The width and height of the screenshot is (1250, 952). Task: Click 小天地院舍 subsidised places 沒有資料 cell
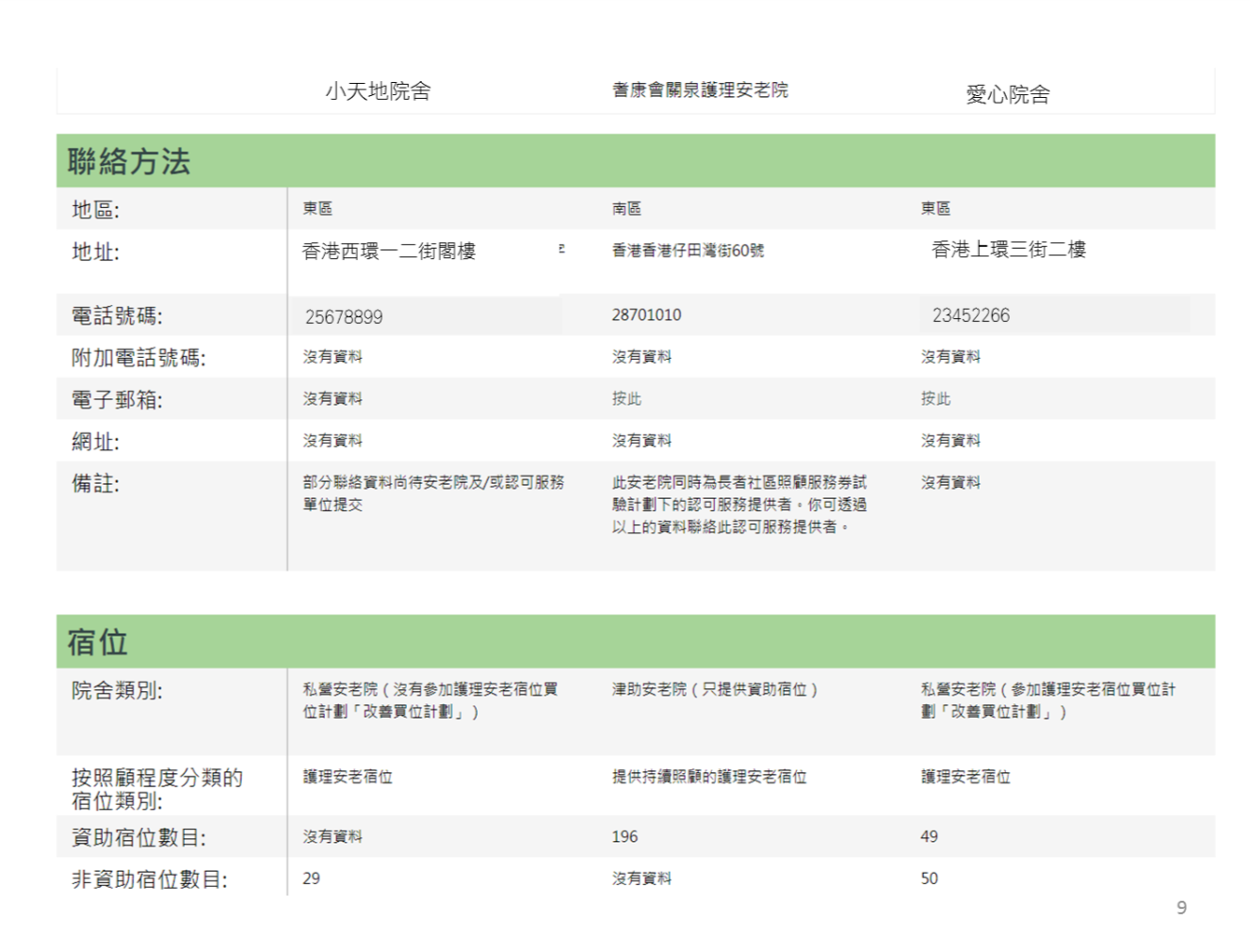[333, 836]
